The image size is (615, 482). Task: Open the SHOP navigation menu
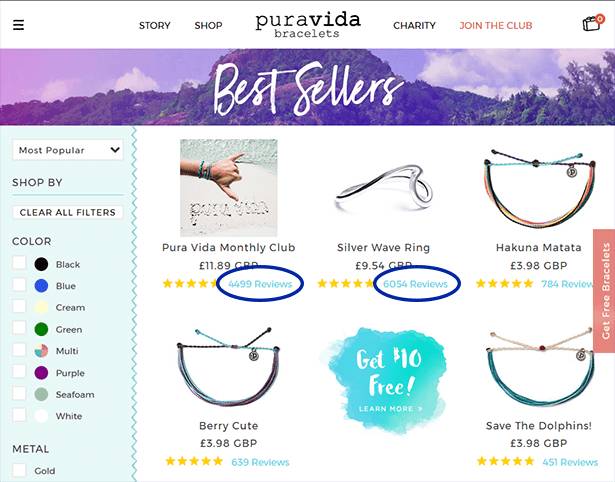coord(208,25)
